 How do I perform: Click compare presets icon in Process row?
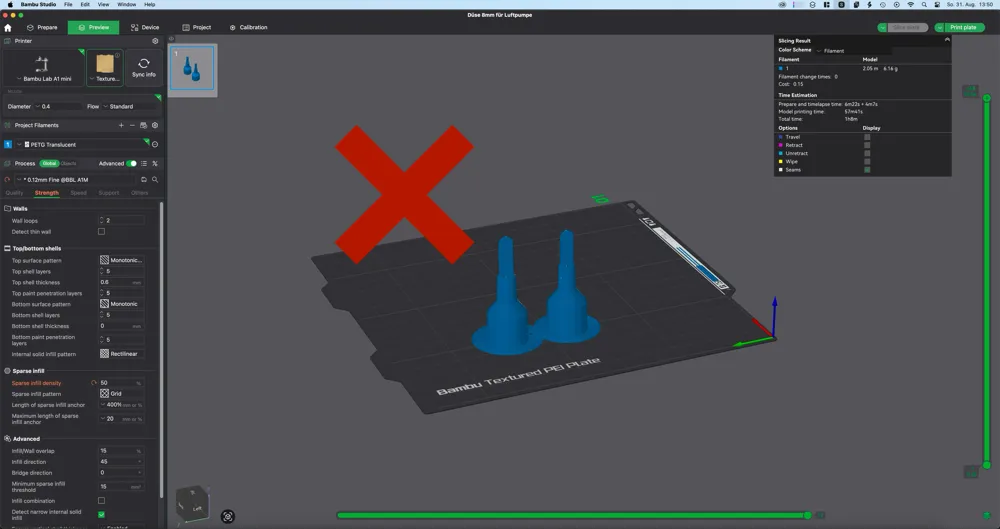coord(155,163)
